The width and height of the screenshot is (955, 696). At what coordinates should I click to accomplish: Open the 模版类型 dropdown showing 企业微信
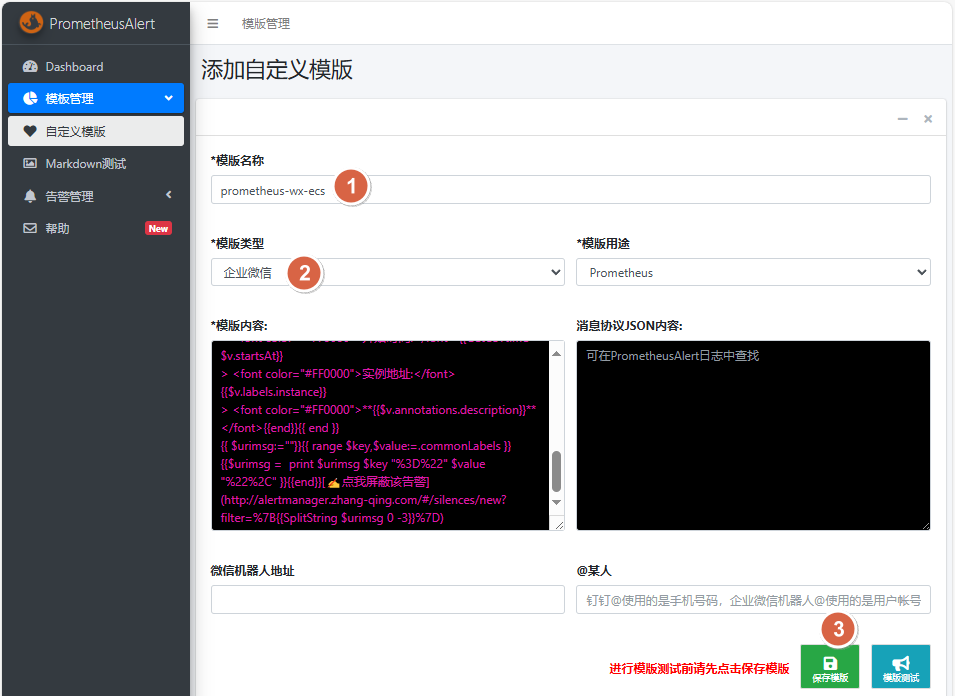click(x=387, y=272)
